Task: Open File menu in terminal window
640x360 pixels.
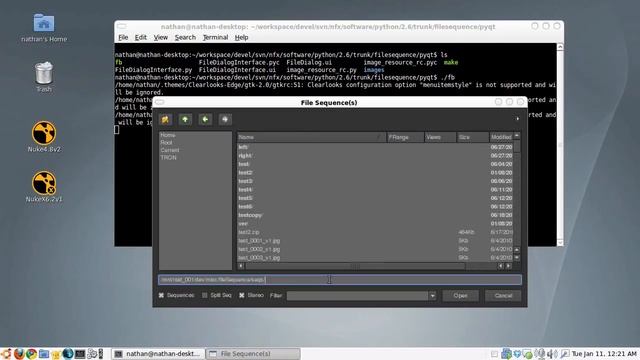Action: coord(123,37)
